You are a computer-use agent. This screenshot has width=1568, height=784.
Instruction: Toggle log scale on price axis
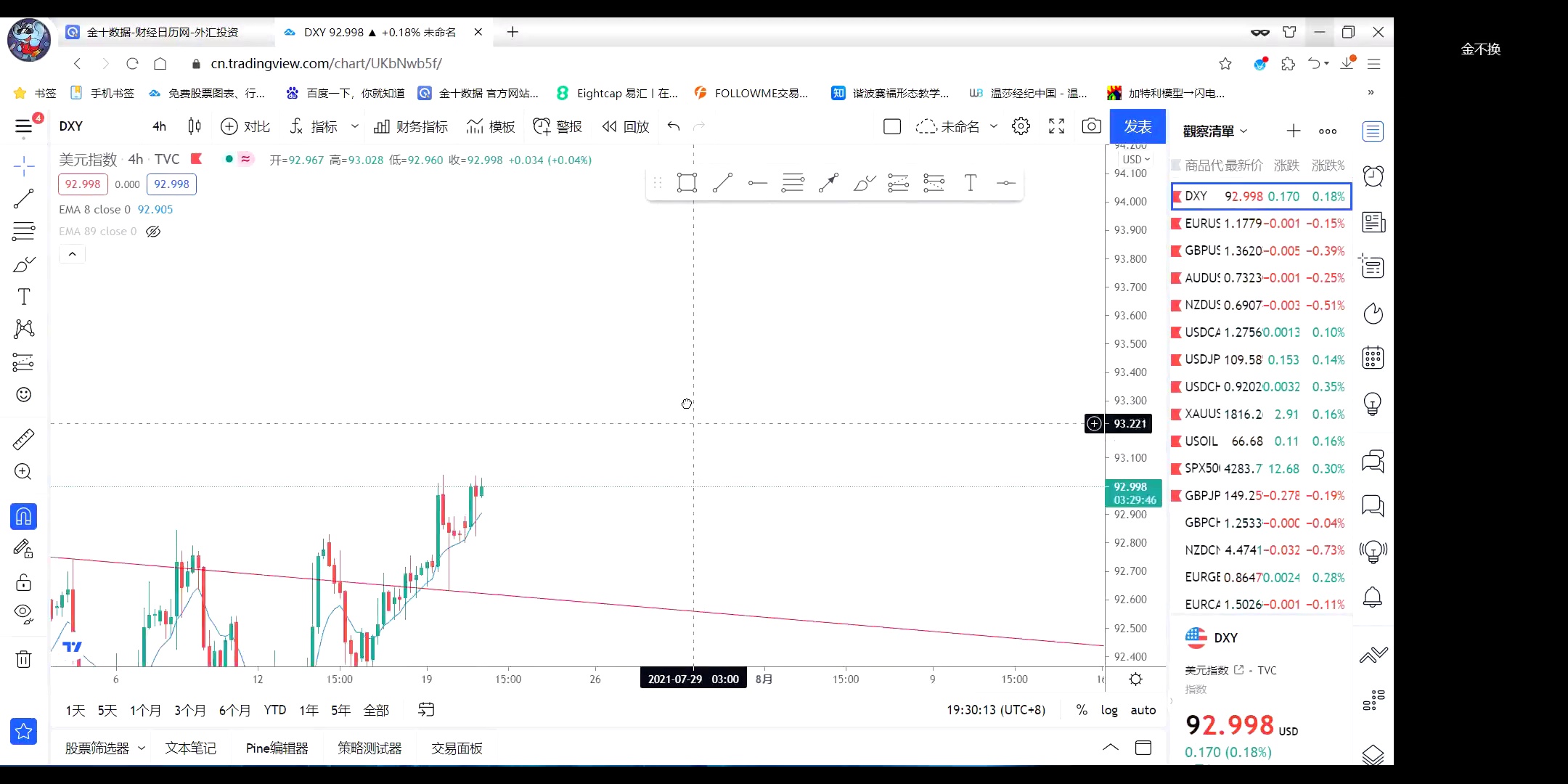[1108, 710]
